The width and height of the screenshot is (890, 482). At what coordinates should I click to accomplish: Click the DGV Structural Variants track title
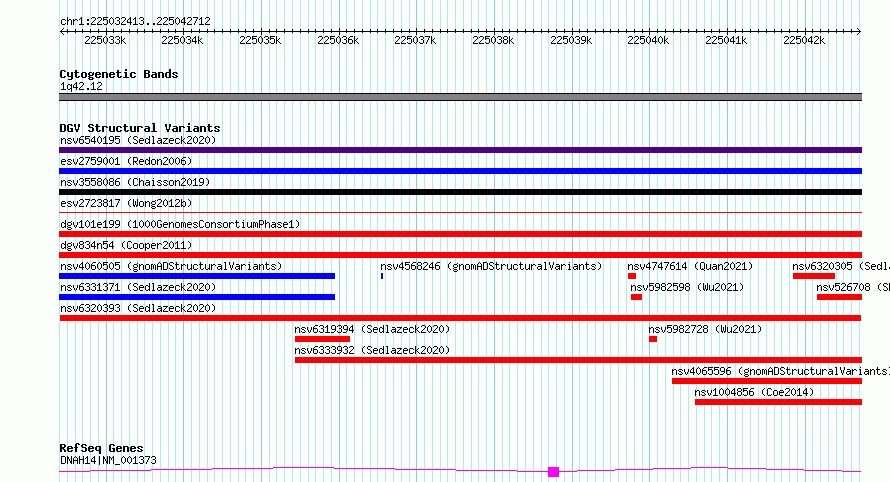click(x=140, y=128)
